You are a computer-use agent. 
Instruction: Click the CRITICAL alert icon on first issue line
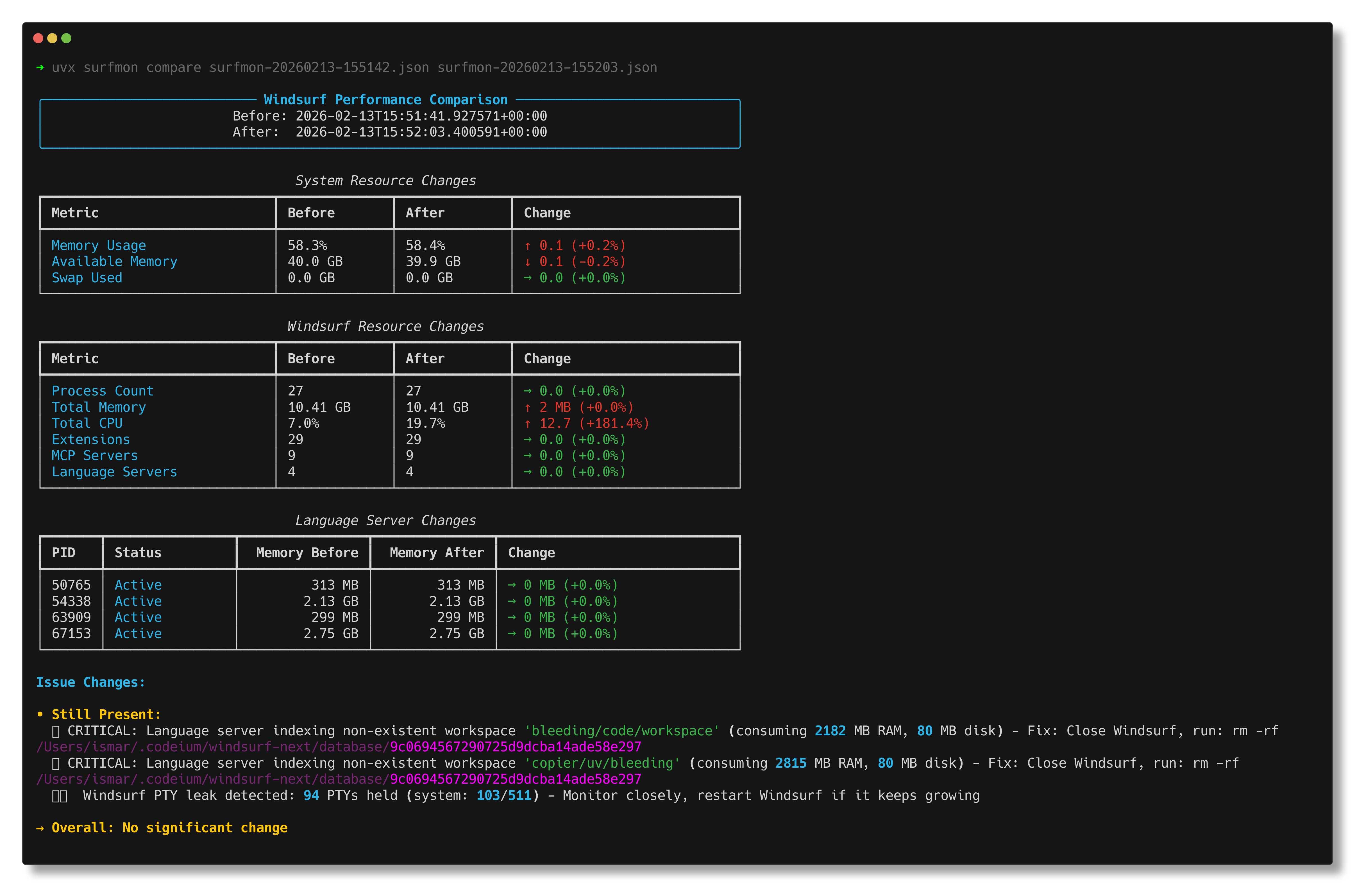56,731
